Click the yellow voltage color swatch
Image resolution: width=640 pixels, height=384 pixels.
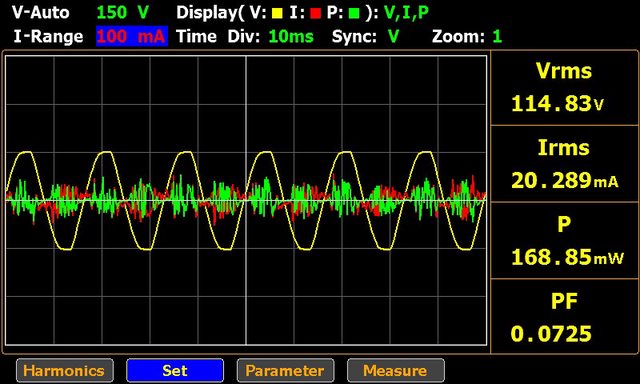[277, 14]
